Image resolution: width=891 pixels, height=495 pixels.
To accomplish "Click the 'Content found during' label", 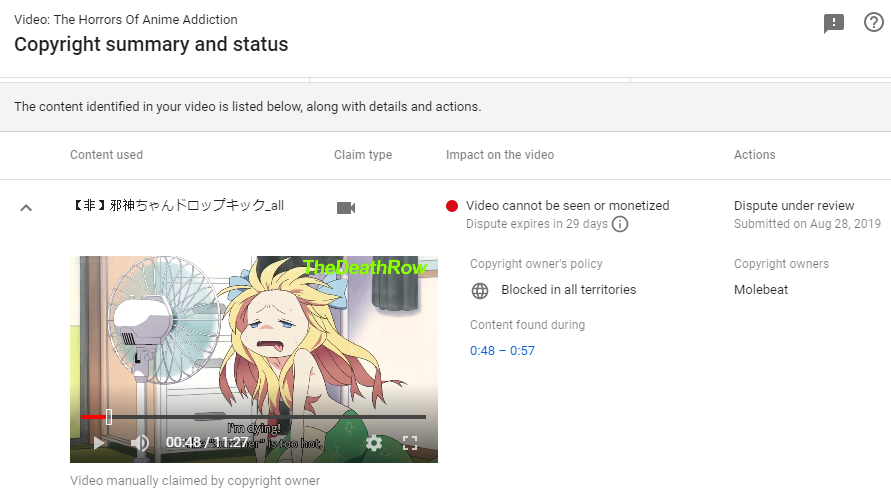I will pyautogui.click(x=527, y=325).
